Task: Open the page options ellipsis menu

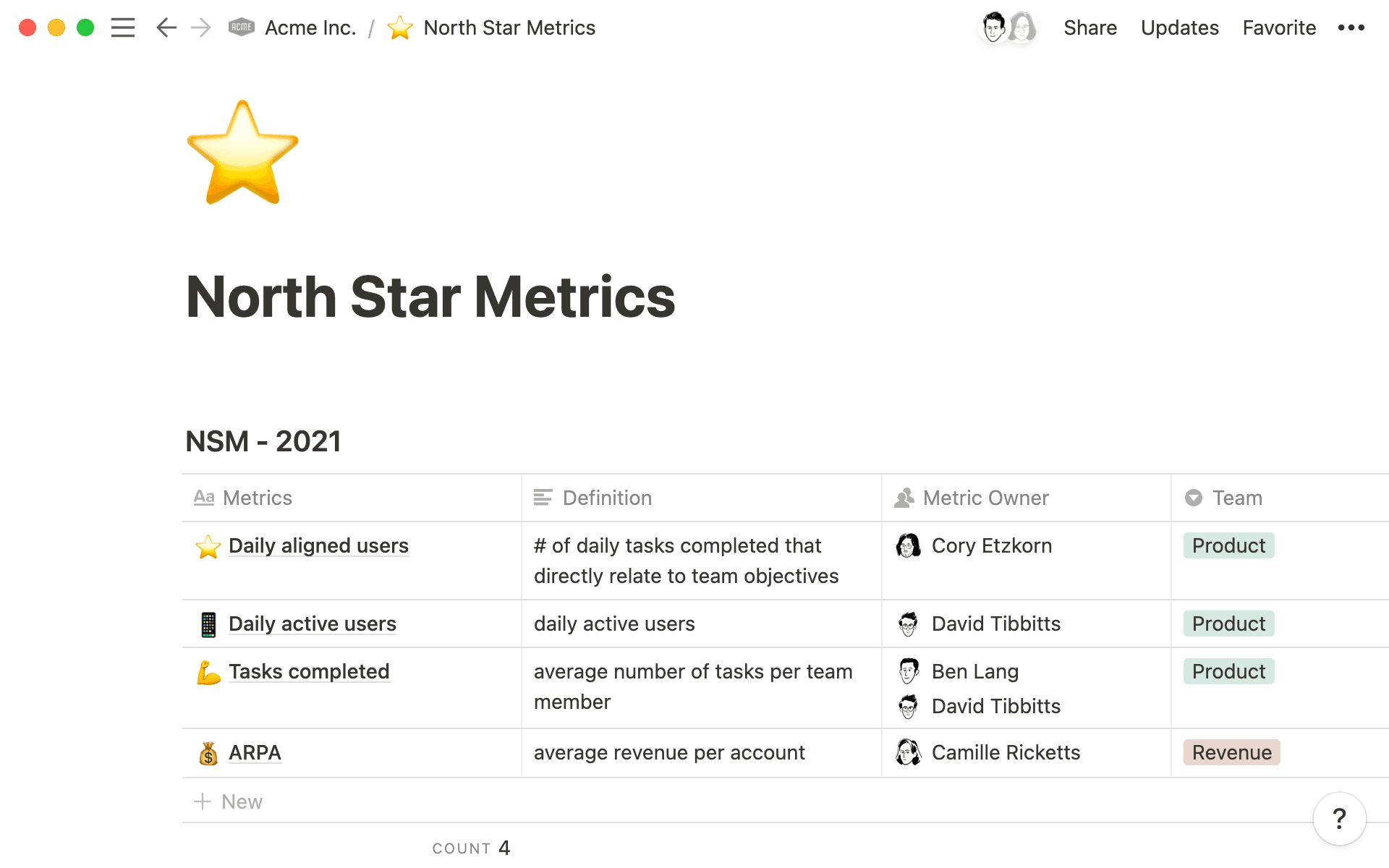Action: point(1350,27)
